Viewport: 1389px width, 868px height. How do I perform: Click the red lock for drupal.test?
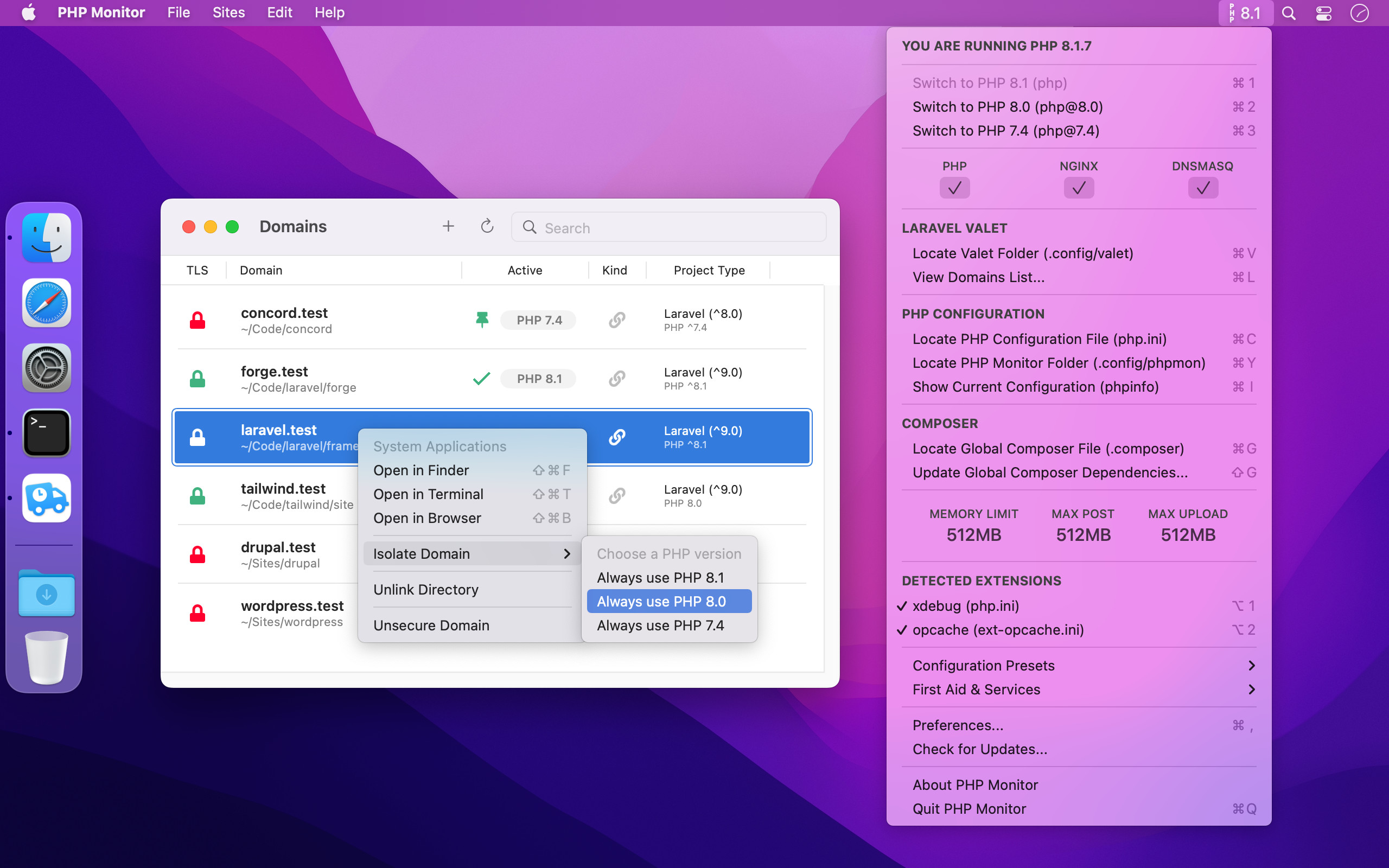pyautogui.click(x=197, y=554)
